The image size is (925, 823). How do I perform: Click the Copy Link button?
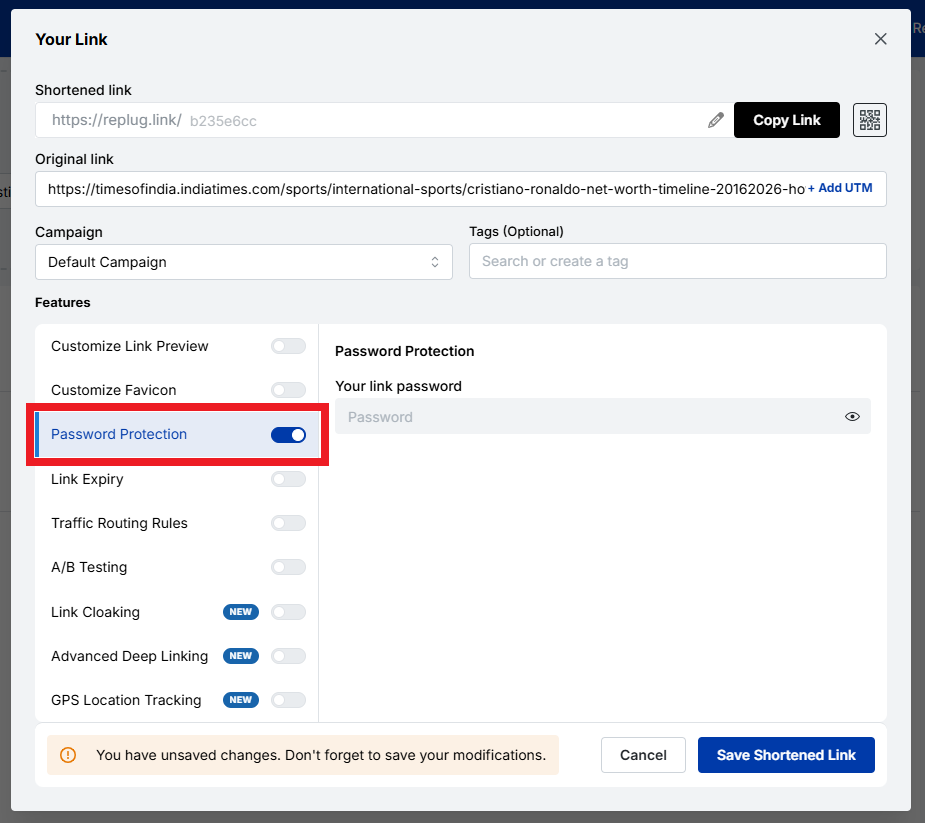point(787,120)
